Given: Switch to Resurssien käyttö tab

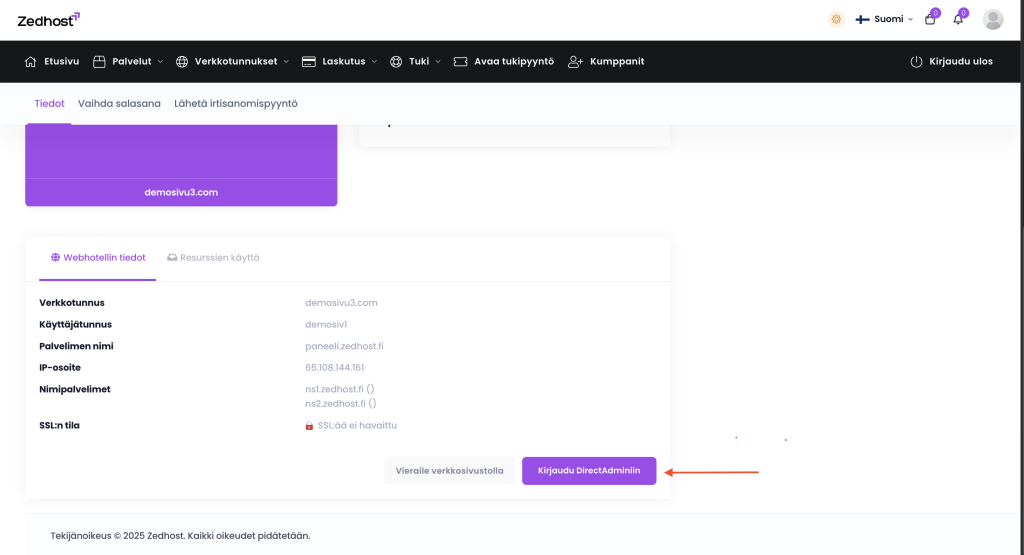Looking at the screenshot, I should (x=213, y=257).
